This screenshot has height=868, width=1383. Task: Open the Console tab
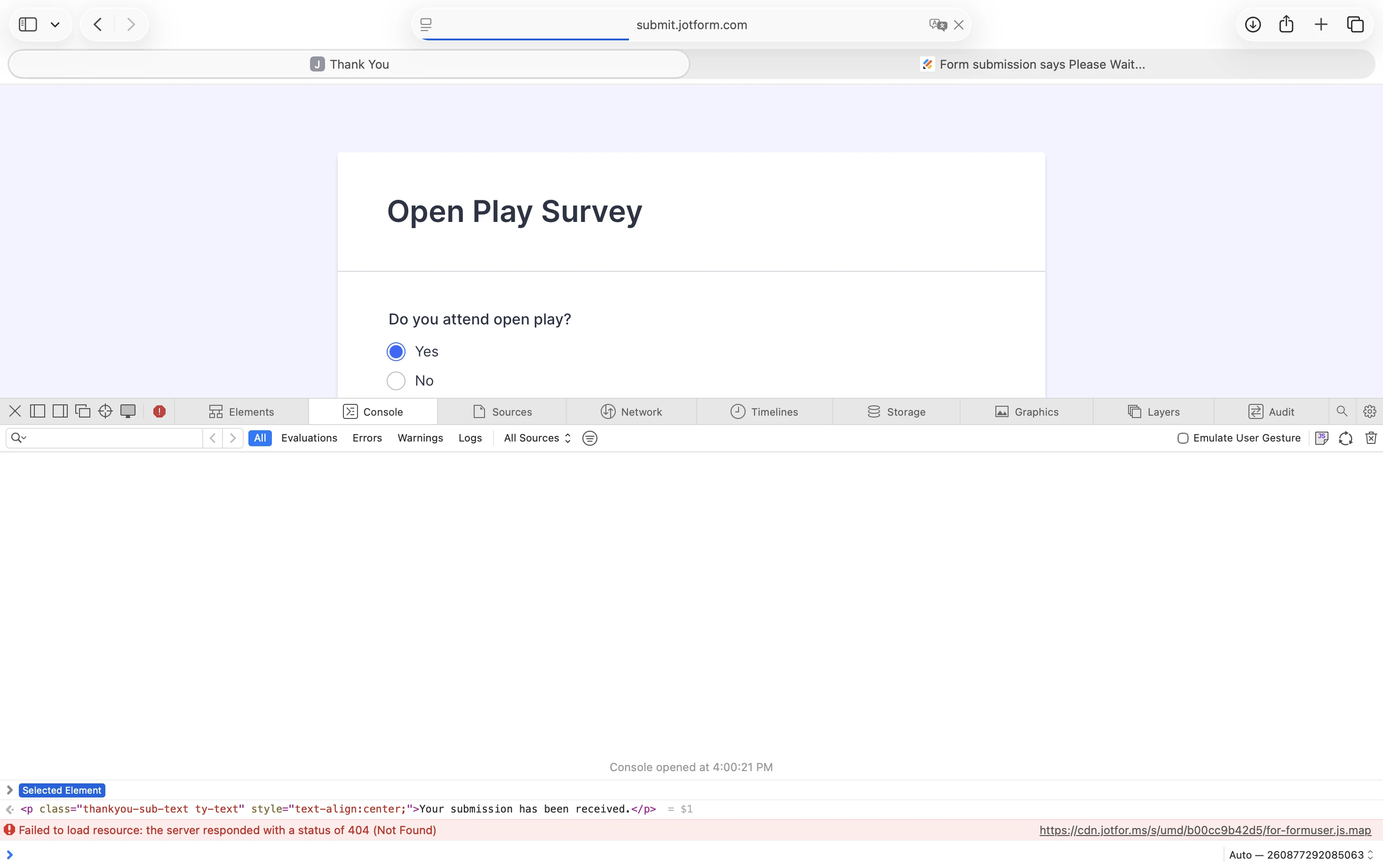pyautogui.click(x=373, y=411)
